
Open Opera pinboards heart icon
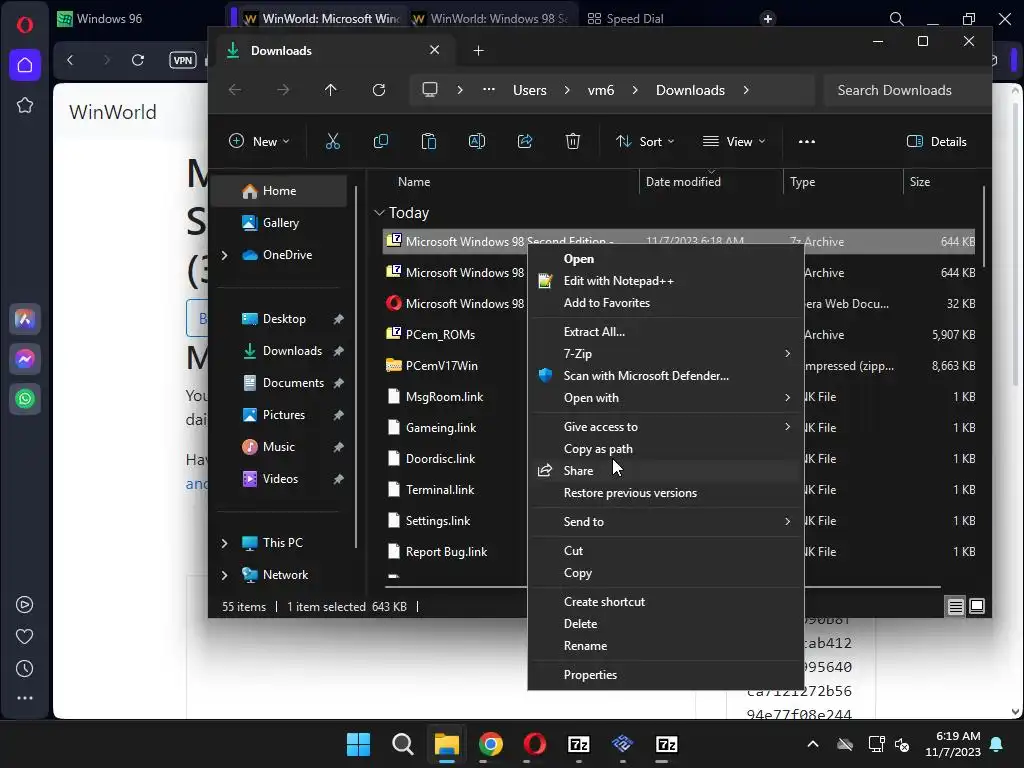click(x=25, y=637)
